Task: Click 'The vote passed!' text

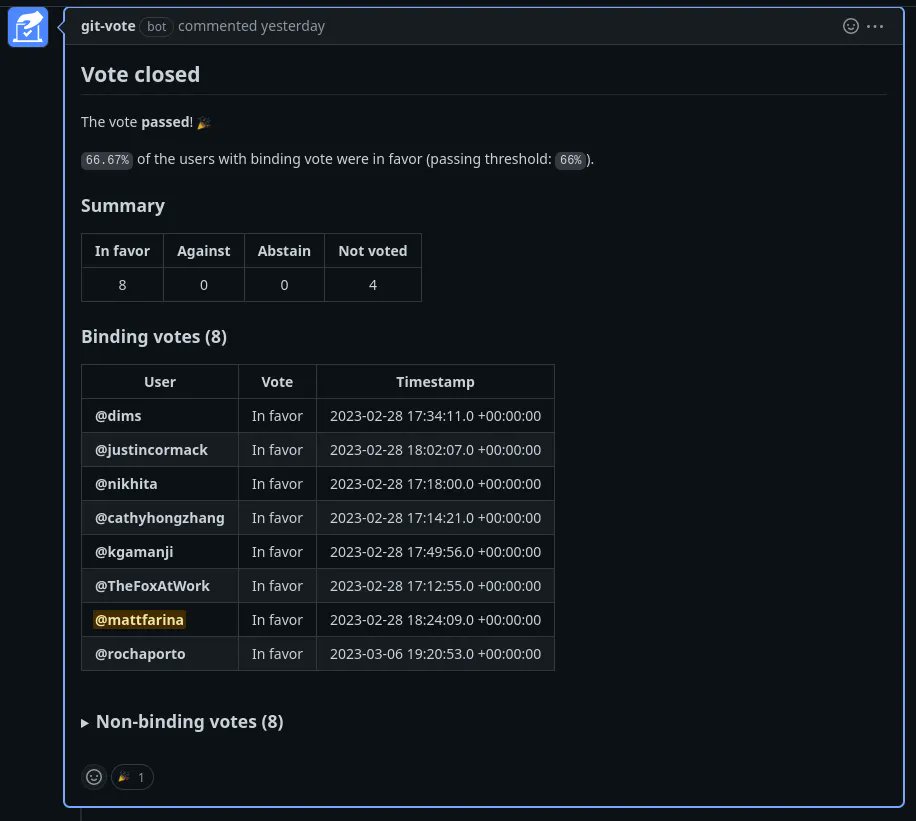Action: [137, 122]
